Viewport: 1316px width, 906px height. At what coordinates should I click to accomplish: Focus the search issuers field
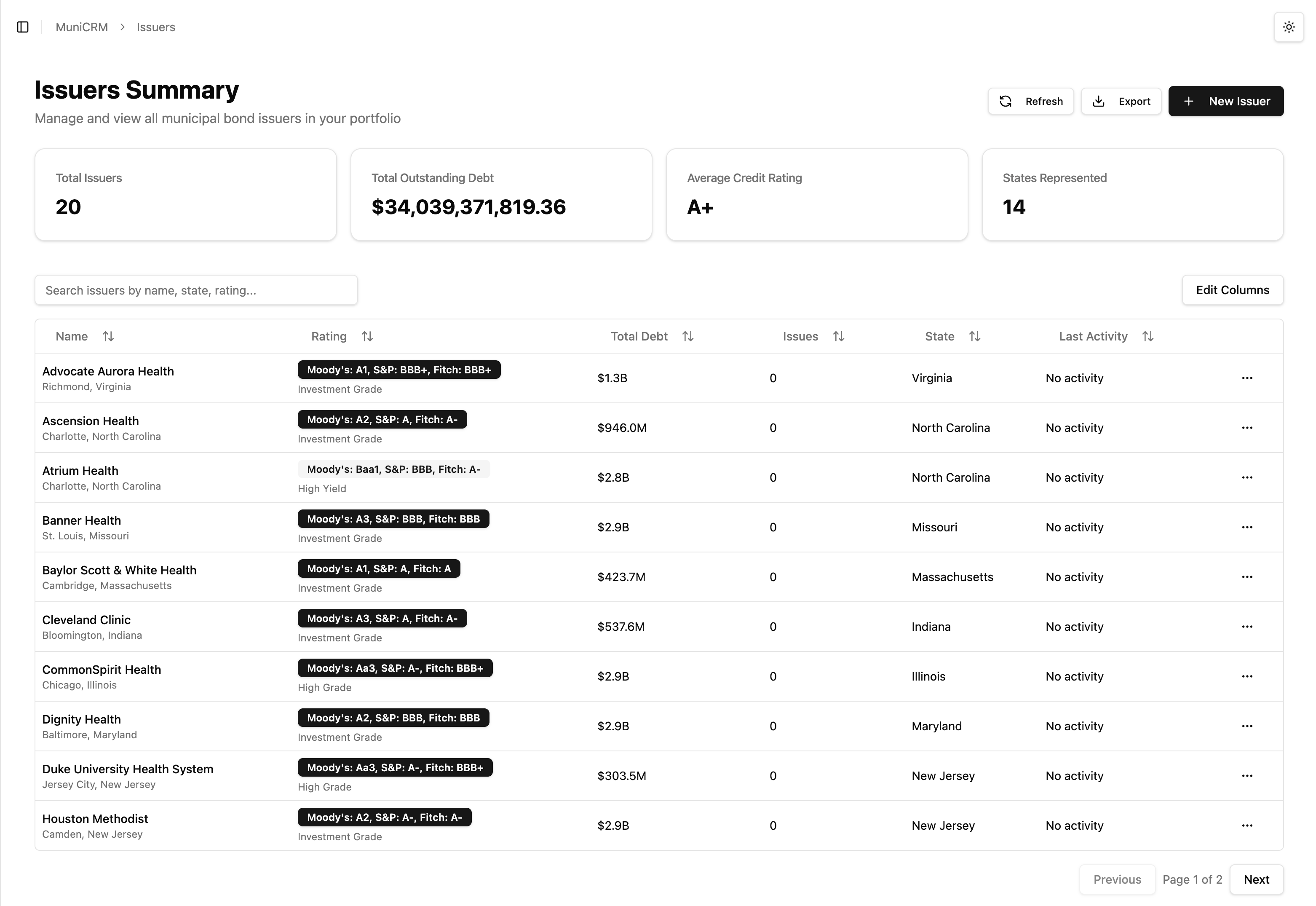coord(196,290)
